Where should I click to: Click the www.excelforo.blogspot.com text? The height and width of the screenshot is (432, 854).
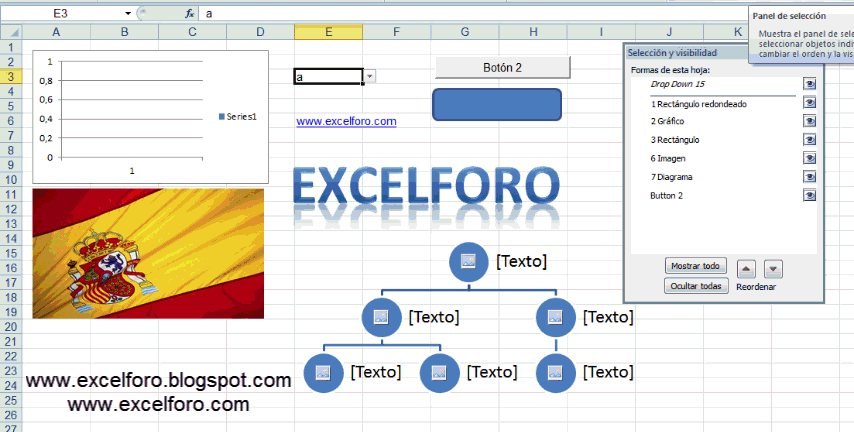158,380
